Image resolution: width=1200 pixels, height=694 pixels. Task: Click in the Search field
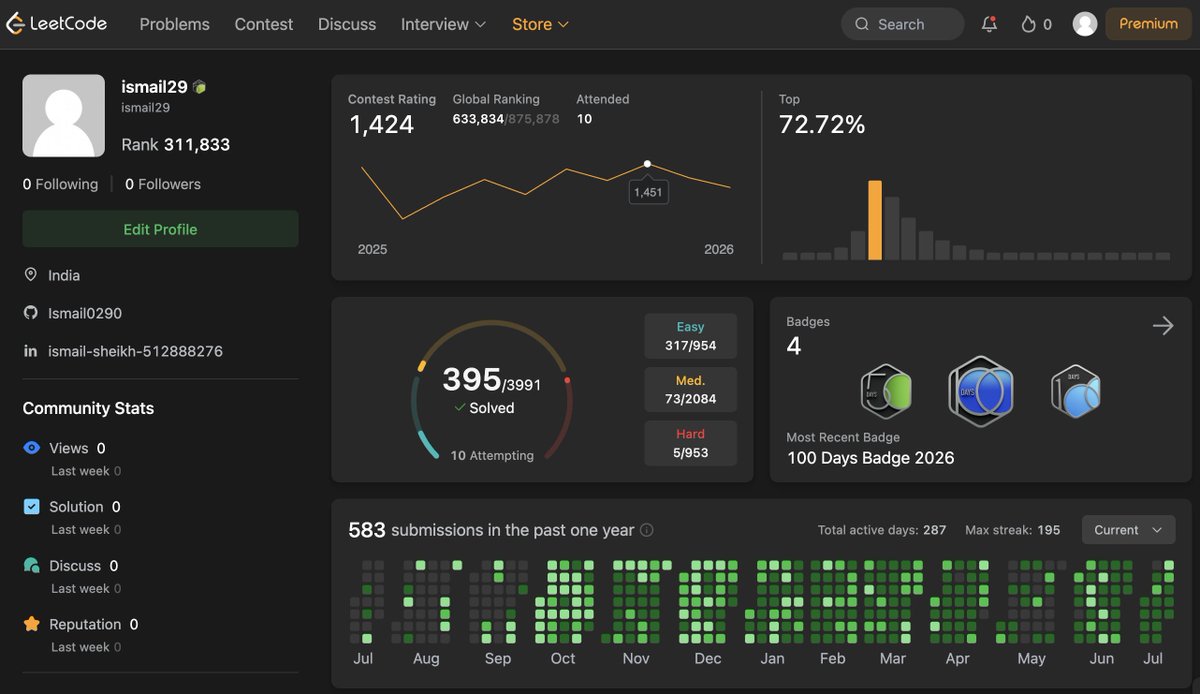[903, 24]
